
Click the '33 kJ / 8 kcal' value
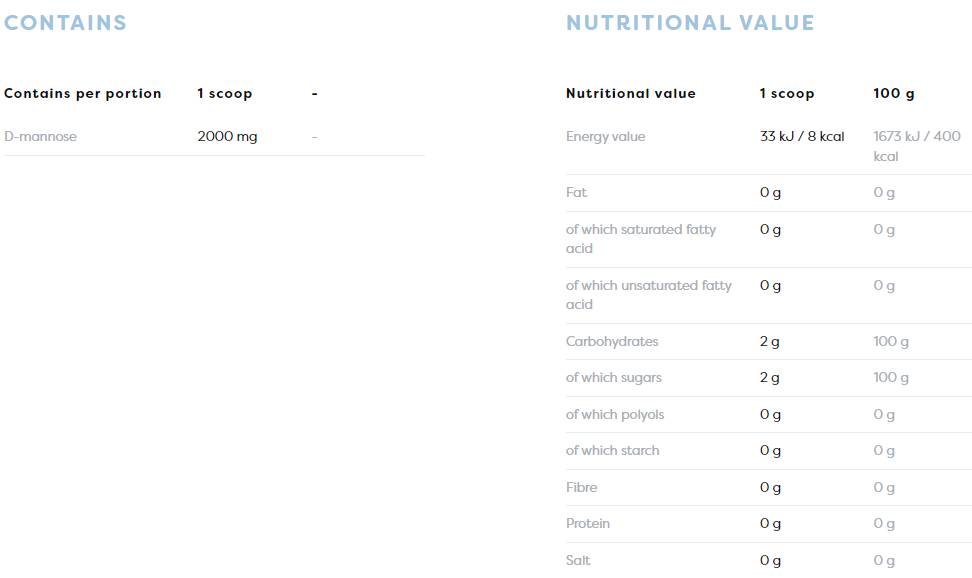pyautogui.click(x=801, y=136)
